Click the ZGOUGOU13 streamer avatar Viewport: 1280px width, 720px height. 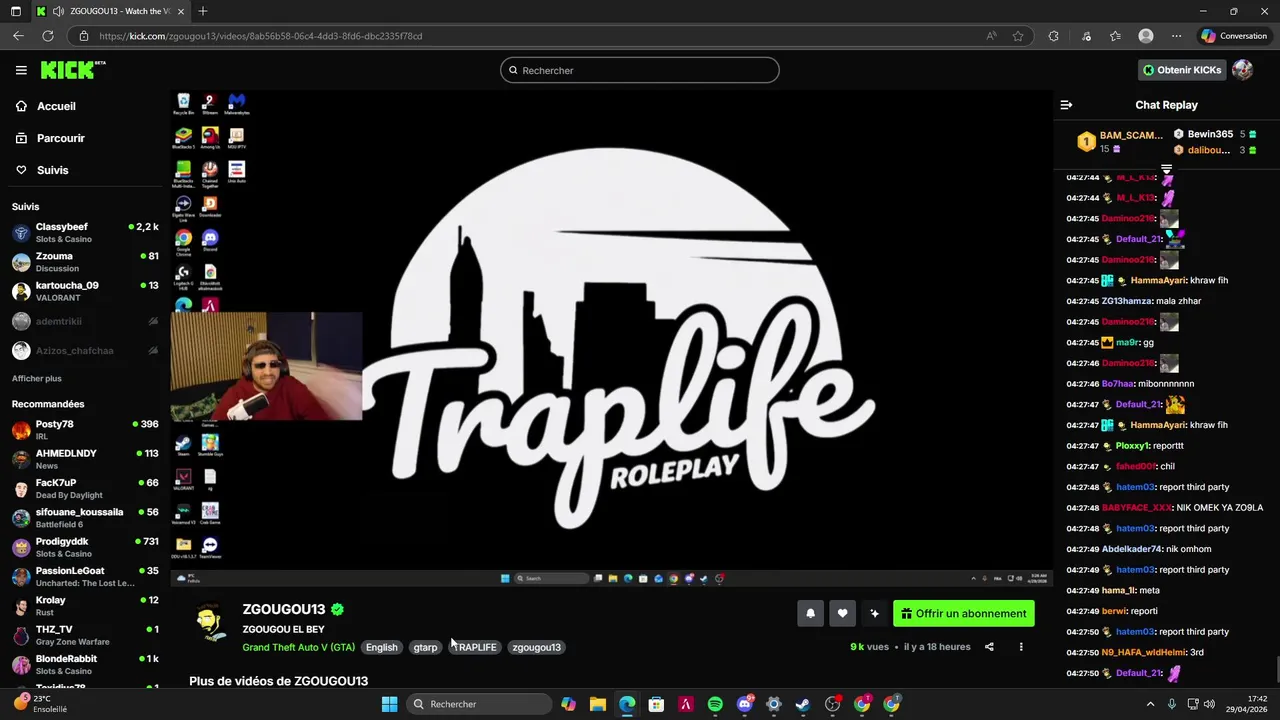(x=210, y=623)
